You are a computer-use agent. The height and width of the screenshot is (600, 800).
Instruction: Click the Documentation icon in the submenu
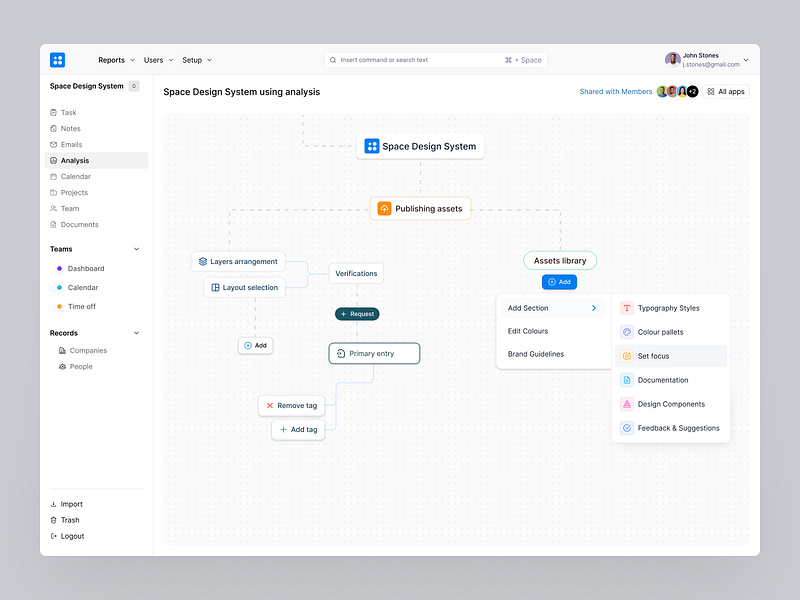(628, 380)
